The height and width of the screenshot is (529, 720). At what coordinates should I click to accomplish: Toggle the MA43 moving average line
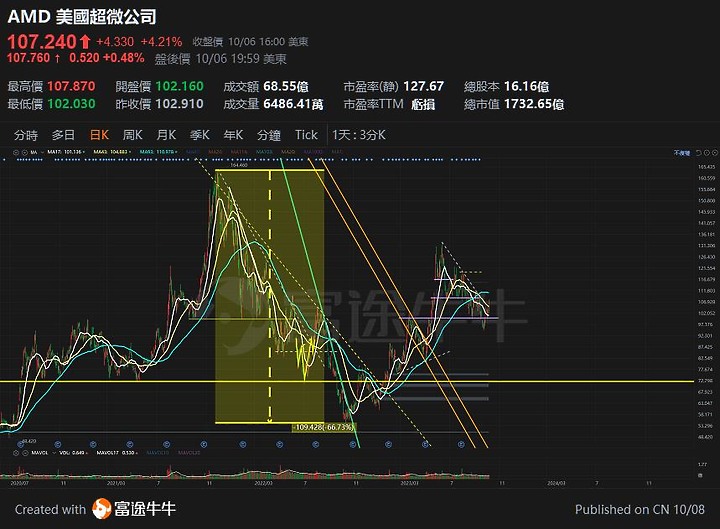[110, 152]
